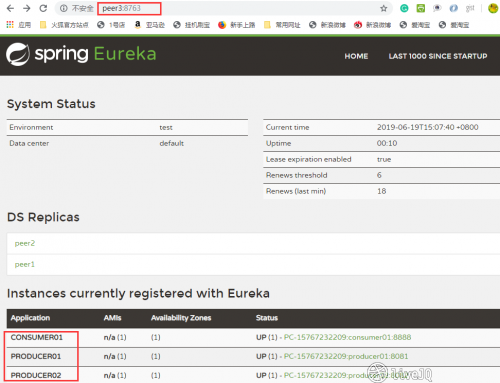The height and width of the screenshot is (383, 500).
Task: Open the 常用网址 bookmark folder
Action: pyautogui.click(x=282, y=25)
